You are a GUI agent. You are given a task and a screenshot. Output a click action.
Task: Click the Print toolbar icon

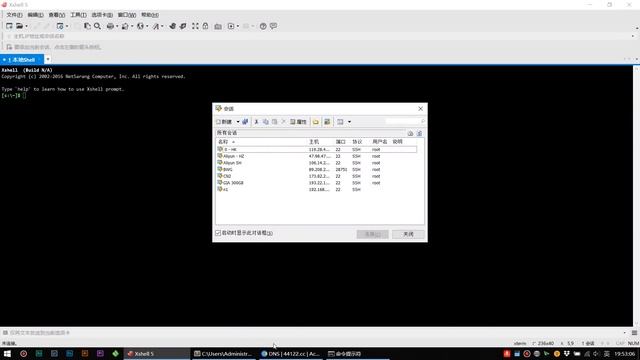(110, 26)
